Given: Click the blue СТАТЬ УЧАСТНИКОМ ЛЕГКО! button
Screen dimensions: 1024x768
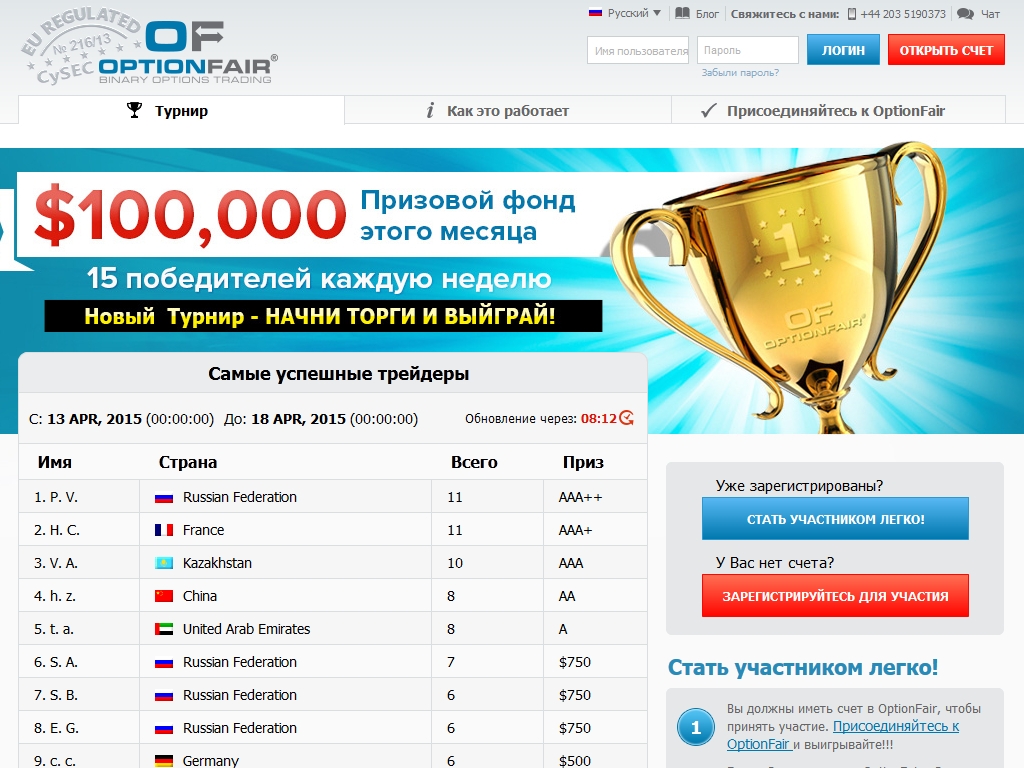Looking at the screenshot, I should pos(835,519).
